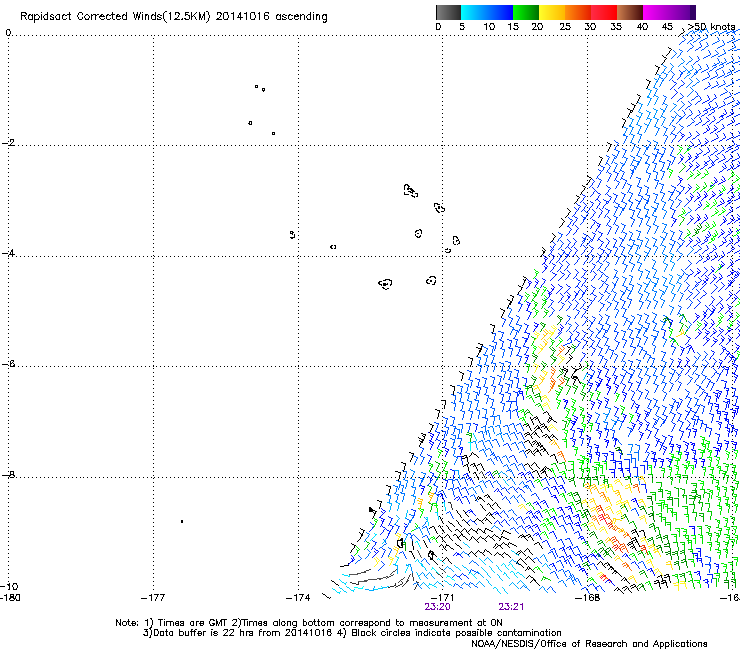Viewport: 740px width, 650px height.
Task: Click the longitude label -180
Action: tap(10, 598)
